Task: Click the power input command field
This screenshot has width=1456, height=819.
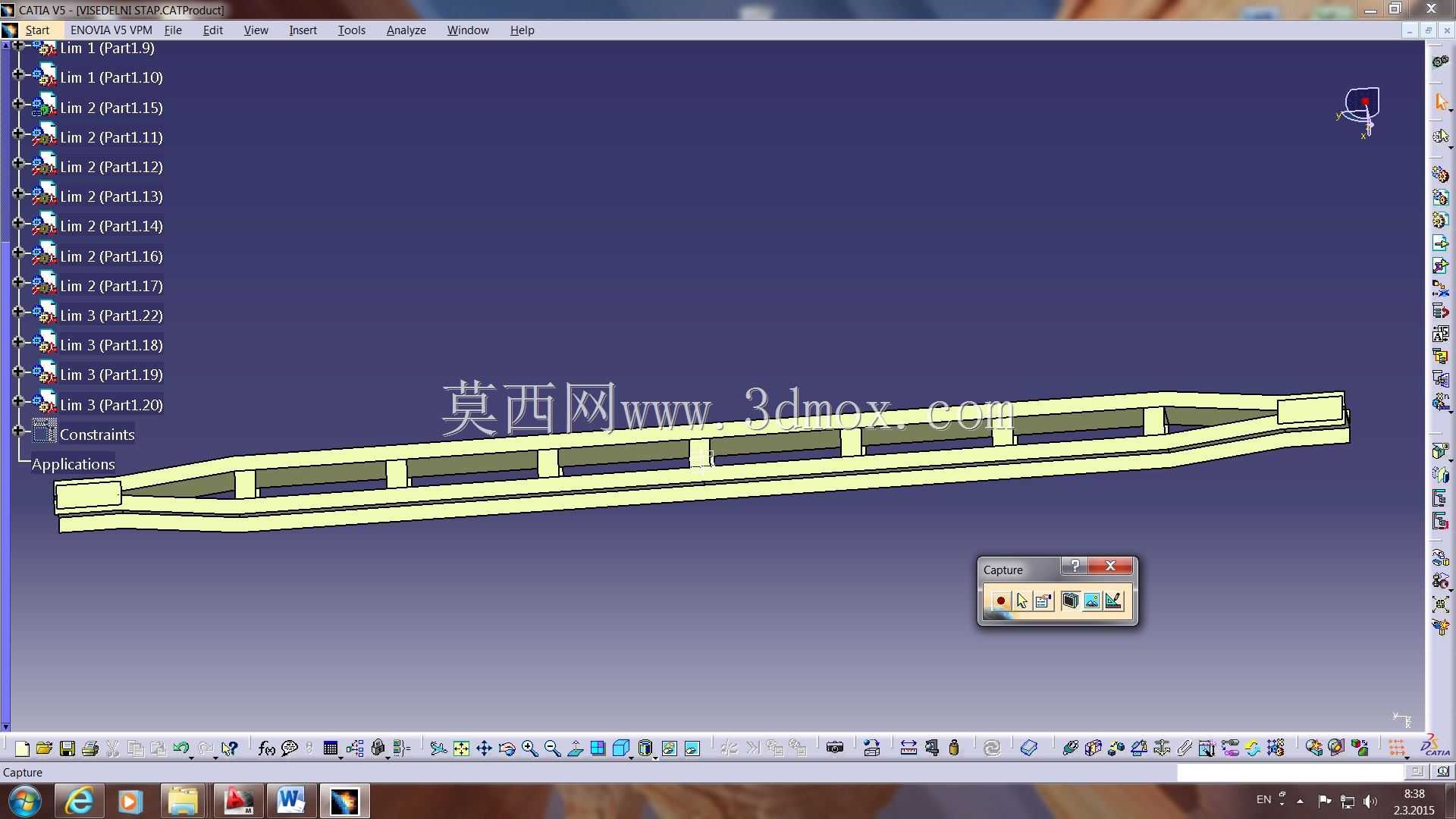Action: [x=1291, y=772]
